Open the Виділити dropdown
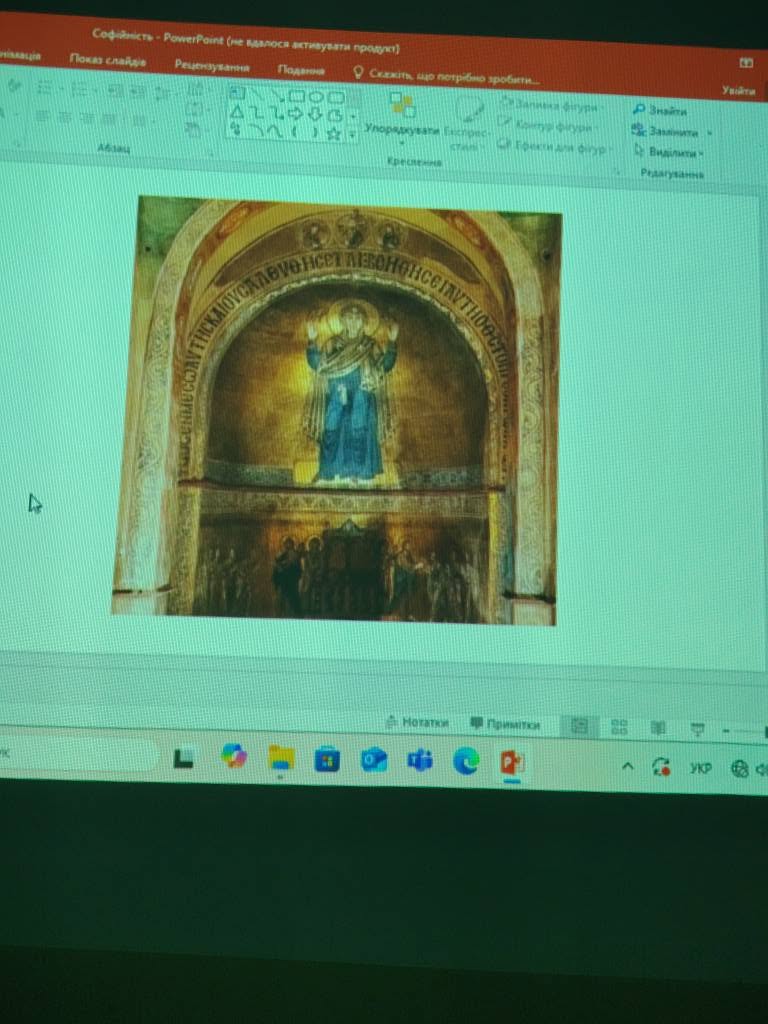768x1024 pixels. coord(668,152)
